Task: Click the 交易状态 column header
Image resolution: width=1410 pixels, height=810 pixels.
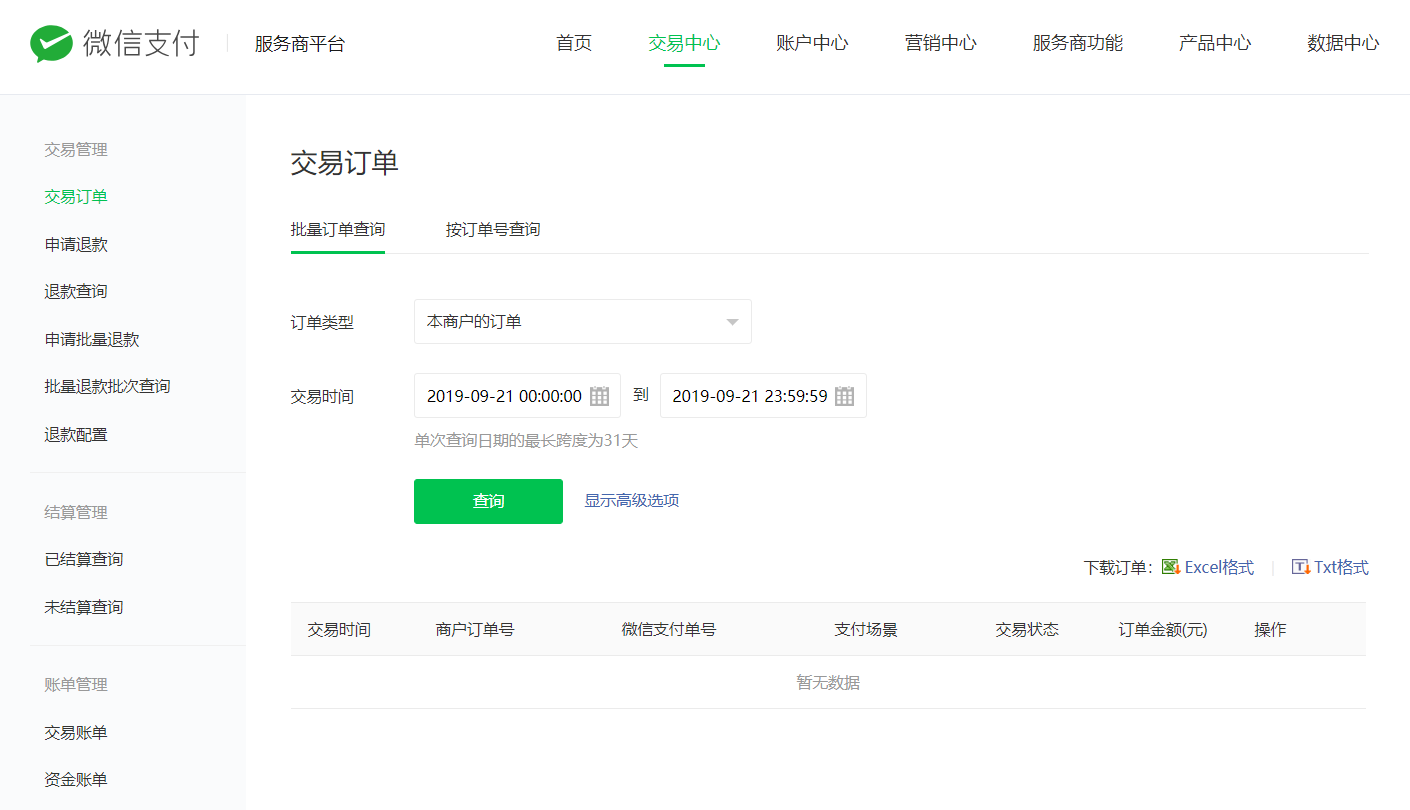Action: click(x=1027, y=630)
